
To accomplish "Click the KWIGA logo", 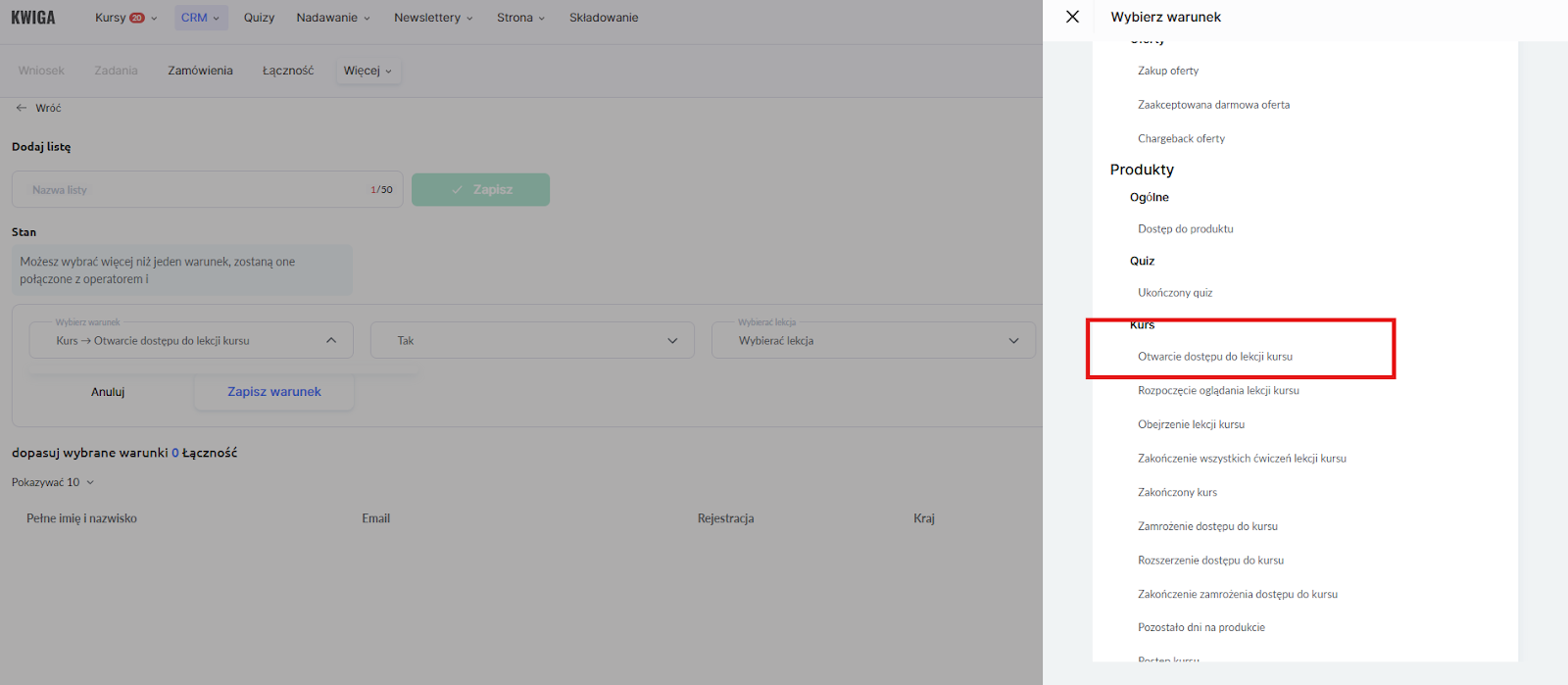I will 33,18.
